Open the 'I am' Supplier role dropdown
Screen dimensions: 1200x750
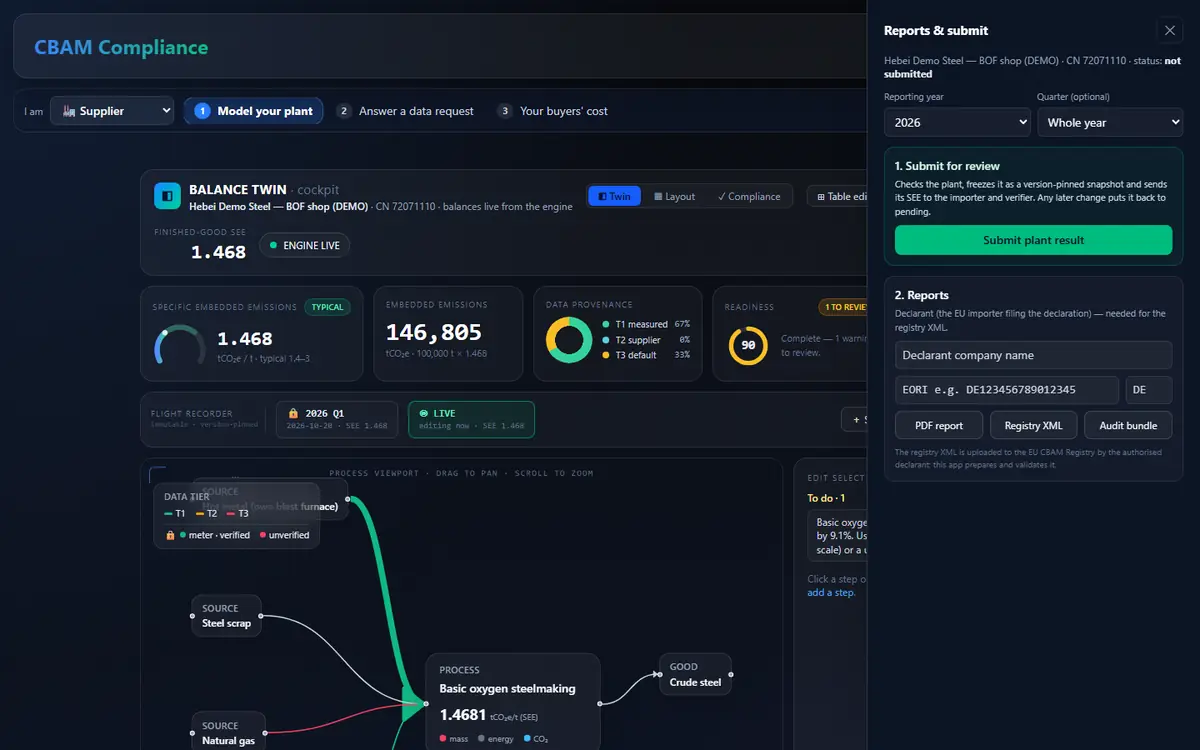tap(112, 111)
